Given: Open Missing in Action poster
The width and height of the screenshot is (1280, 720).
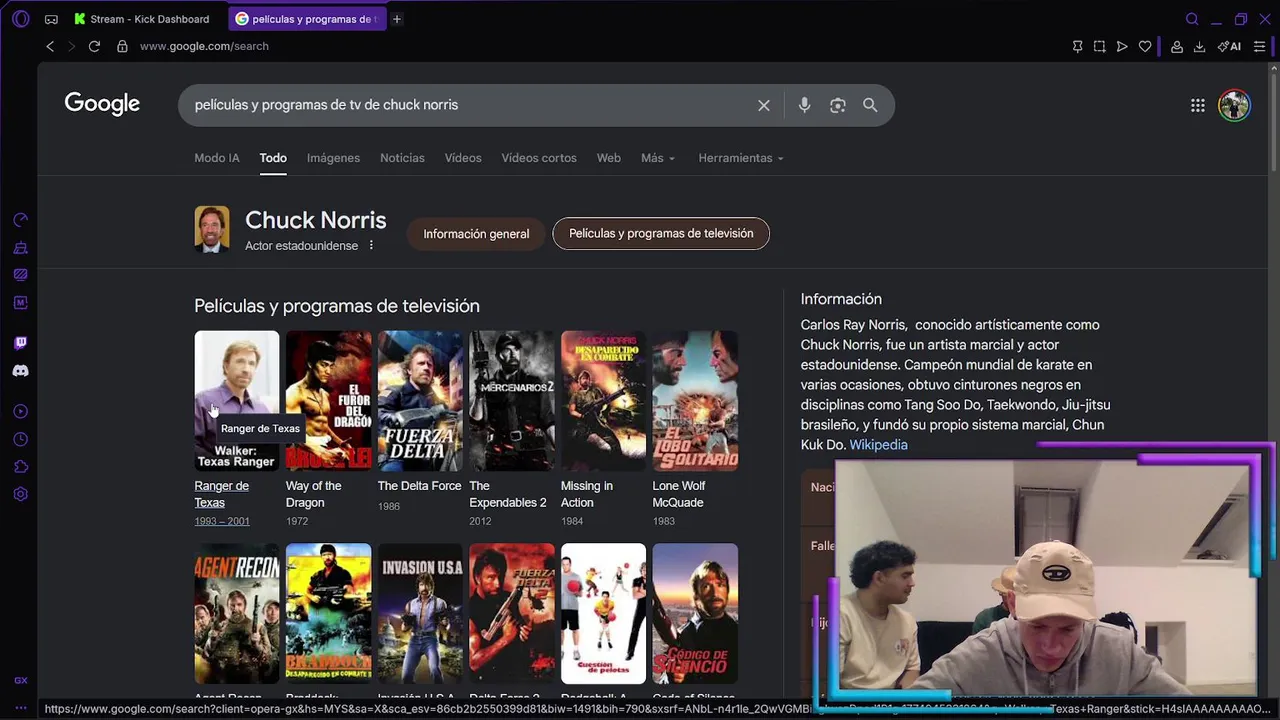Looking at the screenshot, I should tap(603, 400).
